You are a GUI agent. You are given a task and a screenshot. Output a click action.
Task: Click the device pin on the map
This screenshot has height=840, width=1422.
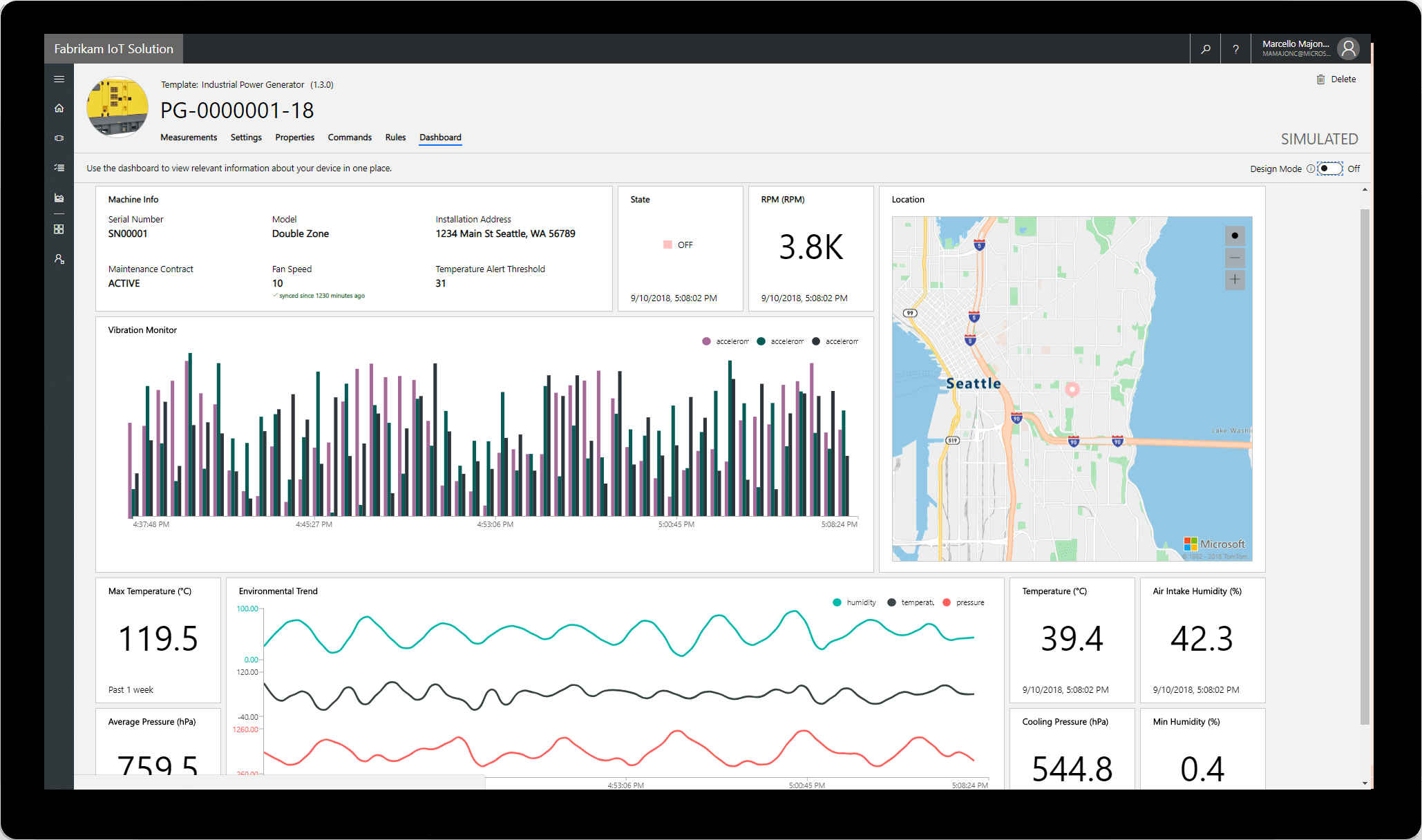click(1072, 390)
